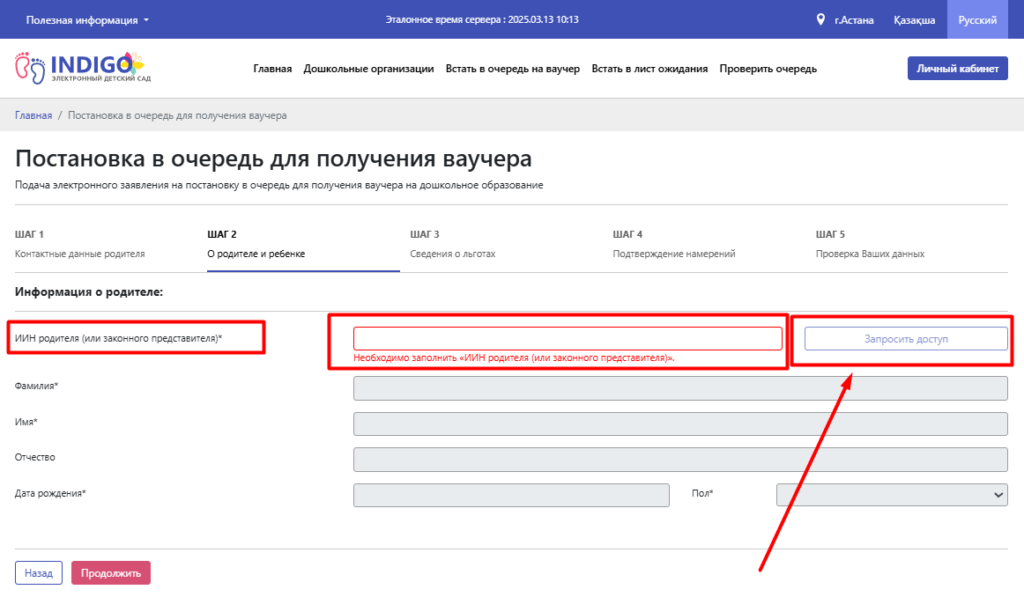Select ШАГ 1 Контактные данные родителя tab

(80, 244)
